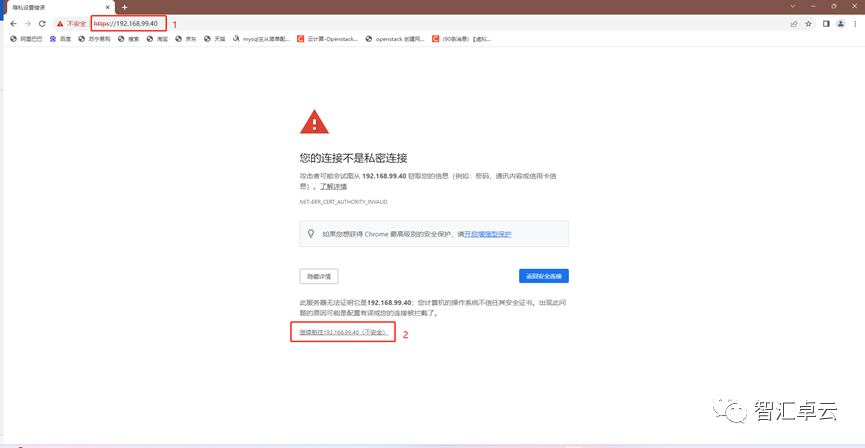Screen dimensions: 865x448
Task: Open the side panel icon
Action: [826, 24]
